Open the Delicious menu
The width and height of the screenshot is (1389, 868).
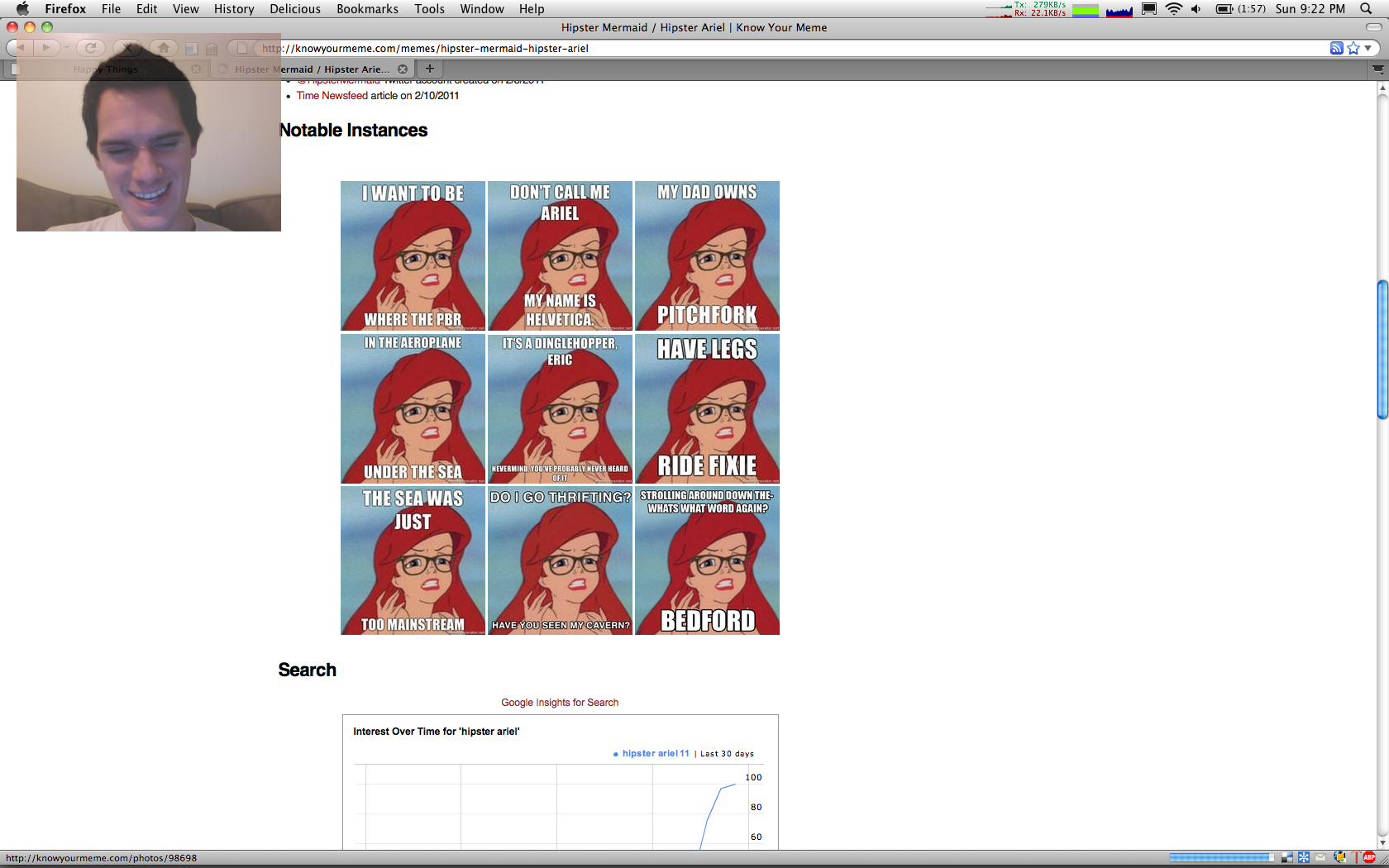pos(294,9)
